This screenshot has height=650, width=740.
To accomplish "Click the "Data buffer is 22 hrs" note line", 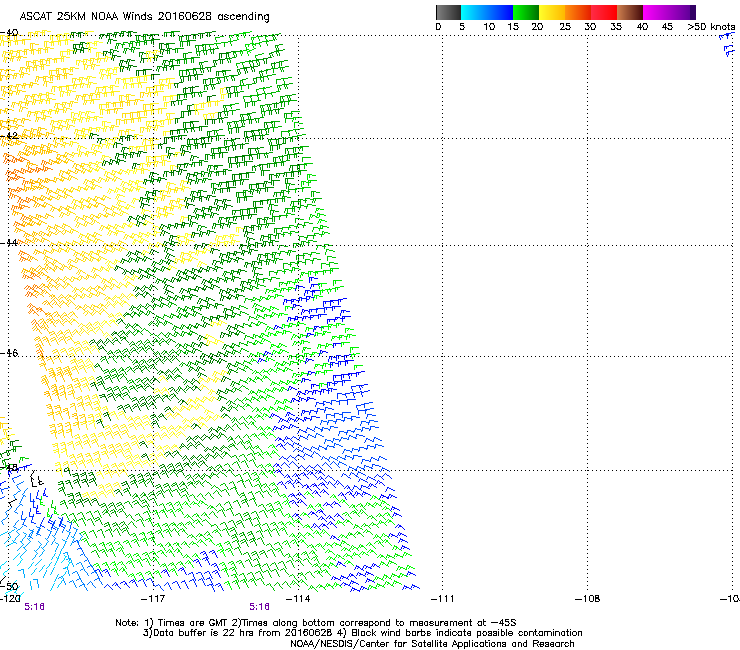I will (362, 633).
